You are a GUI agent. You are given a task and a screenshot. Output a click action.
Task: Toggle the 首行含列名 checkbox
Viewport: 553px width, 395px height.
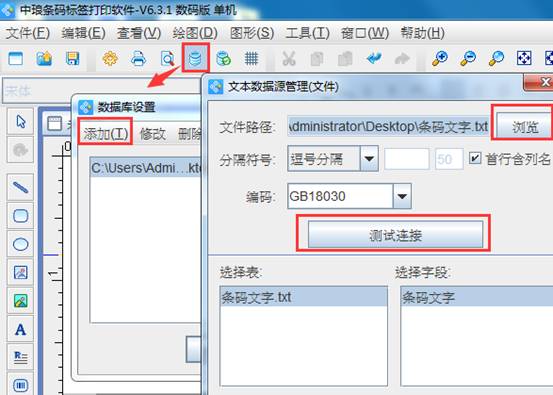[x=475, y=158]
